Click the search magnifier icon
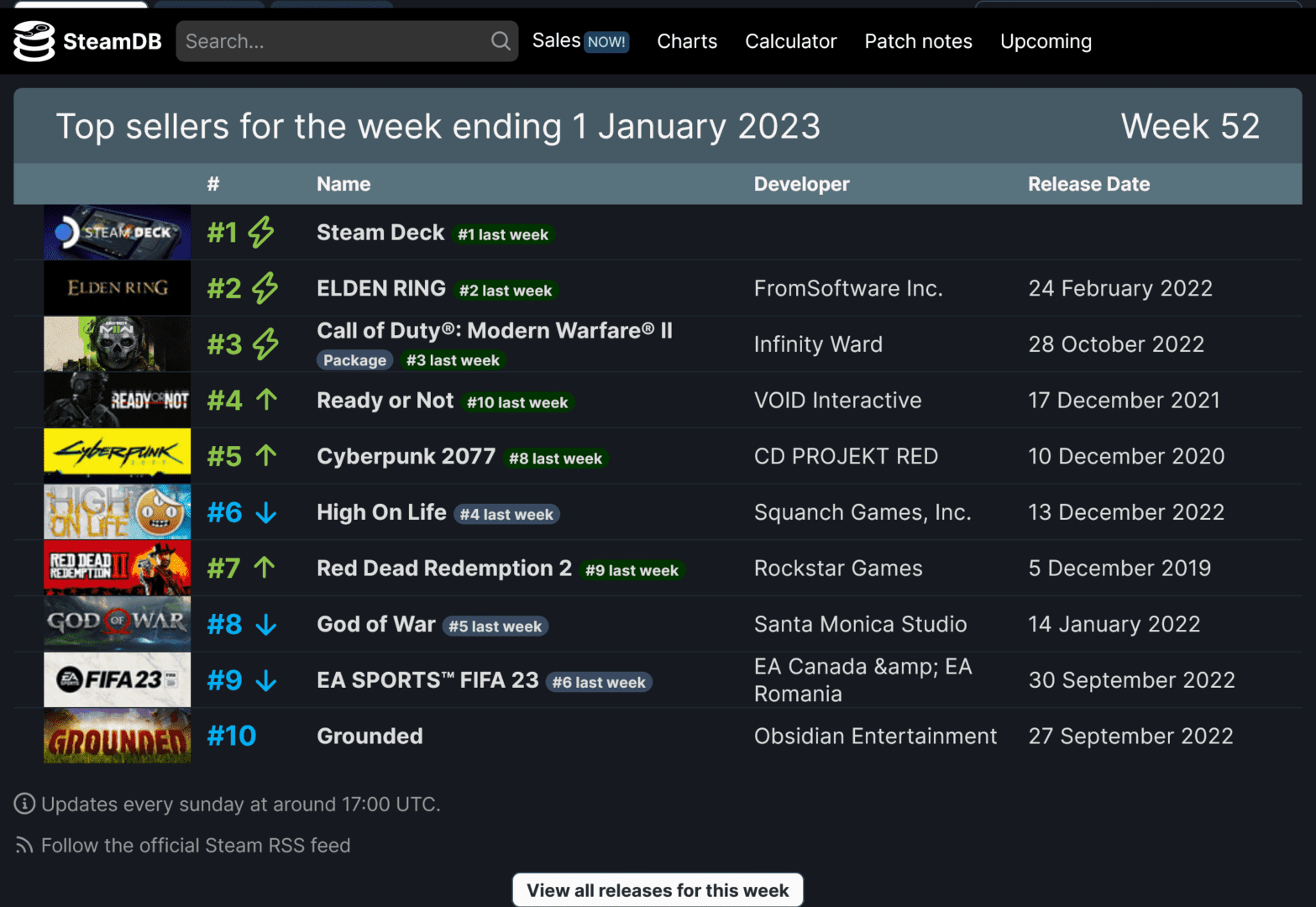The width and height of the screenshot is (1316, 907). click(x=501, y=41)
